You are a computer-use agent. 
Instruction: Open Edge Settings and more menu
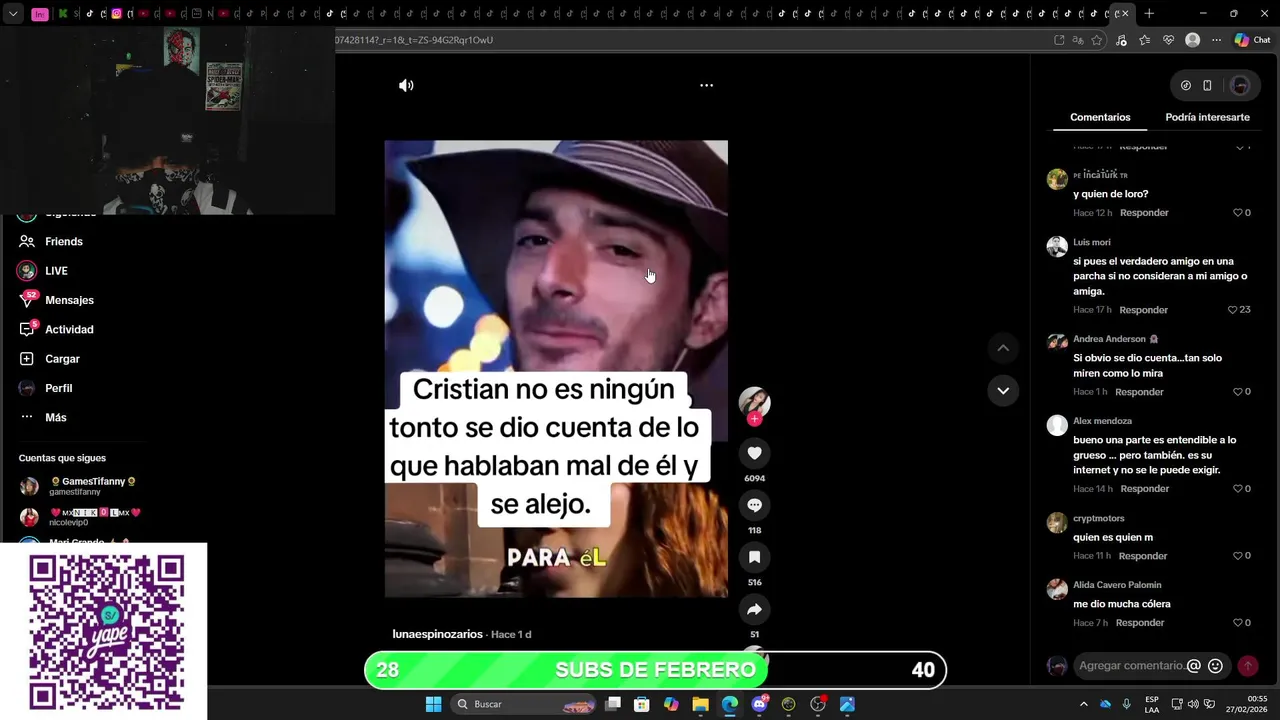tap(1216, 40)
